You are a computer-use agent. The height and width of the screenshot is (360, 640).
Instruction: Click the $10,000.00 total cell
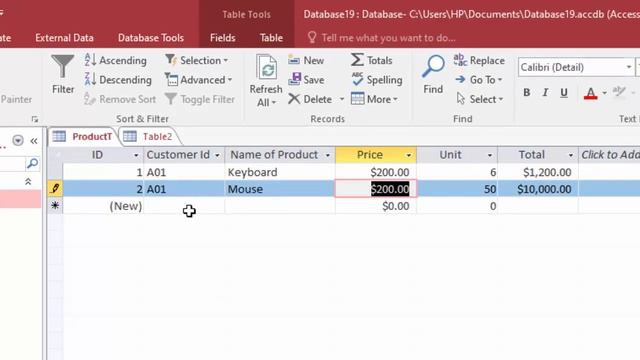click(538, 189)
